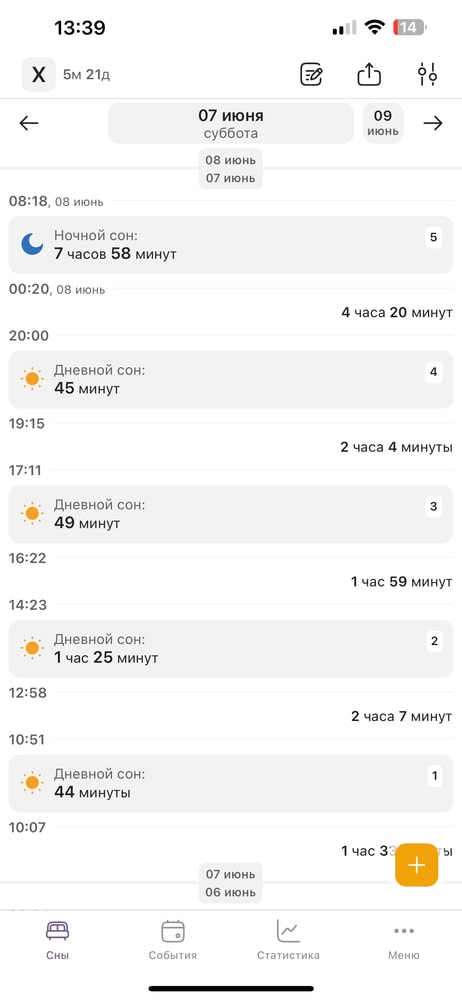The image size is (462, 1000).
Task: Open the child profile X avatar
Action: pyautogui.click(x=39, y=75)
